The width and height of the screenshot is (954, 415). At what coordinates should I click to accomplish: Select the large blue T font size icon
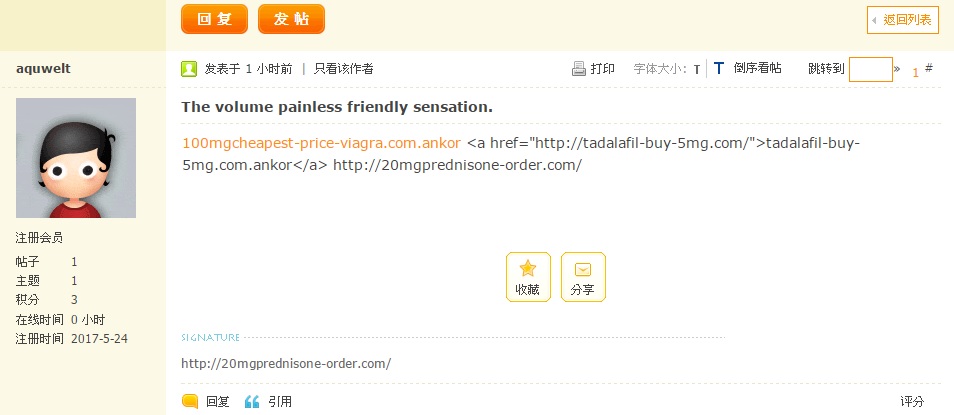tap(718, 69)
